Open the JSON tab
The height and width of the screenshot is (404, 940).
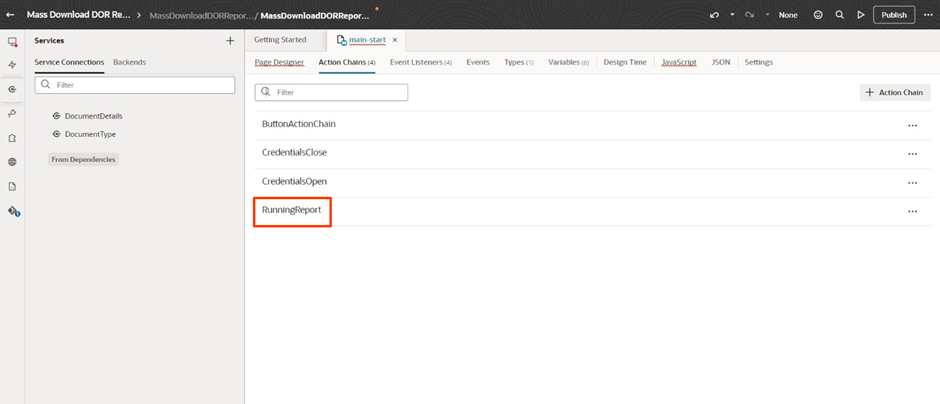coord(721,62)
